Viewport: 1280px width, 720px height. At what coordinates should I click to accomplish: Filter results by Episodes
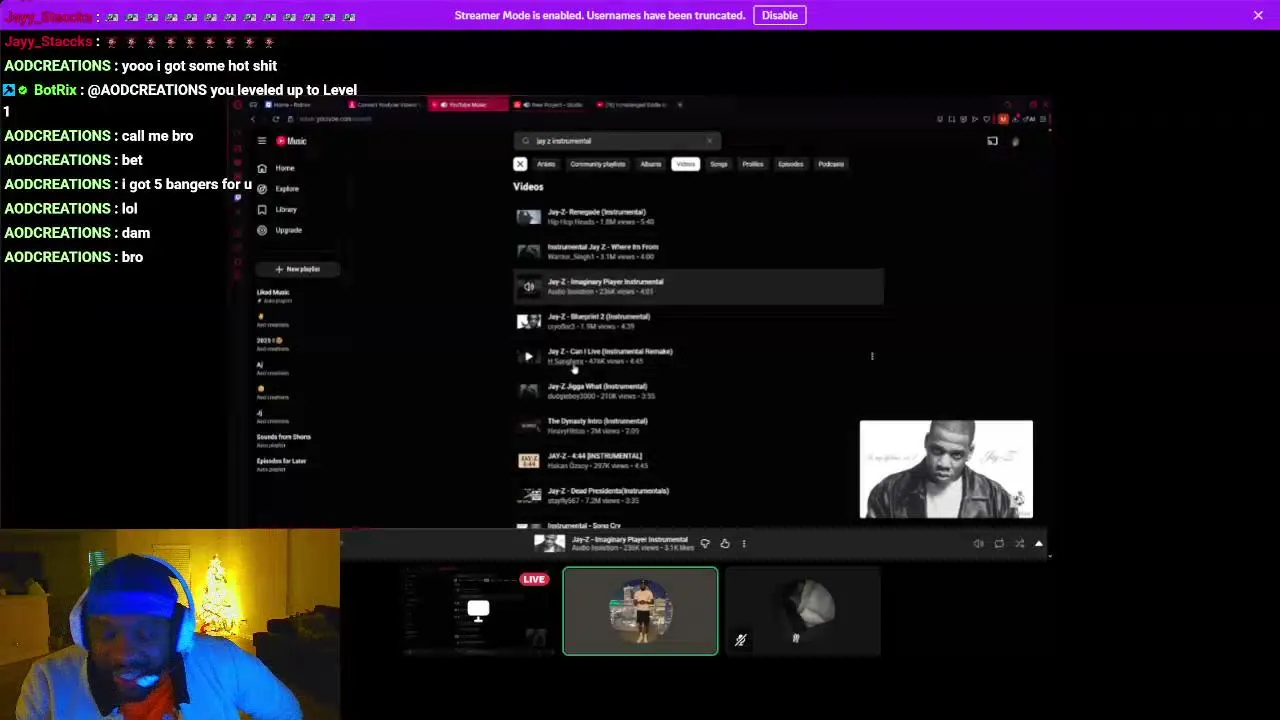[791, 164]
